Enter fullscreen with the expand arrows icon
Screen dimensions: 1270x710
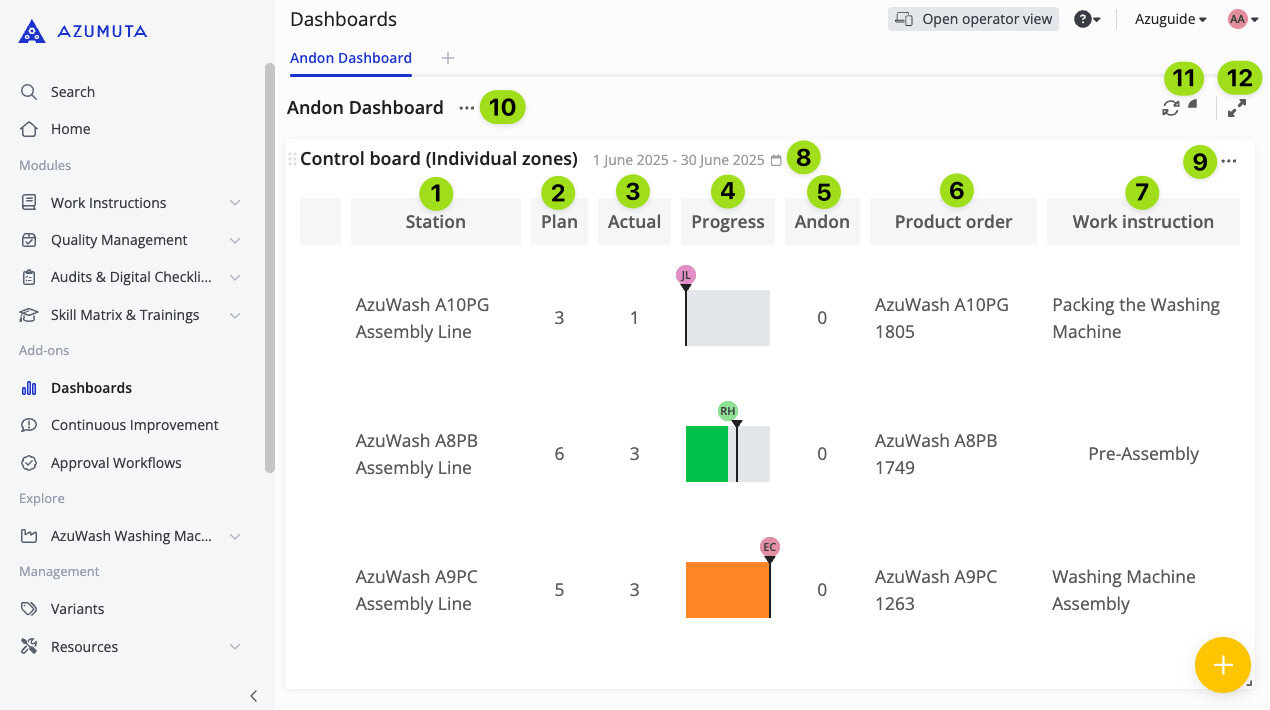coord(1237,108)
